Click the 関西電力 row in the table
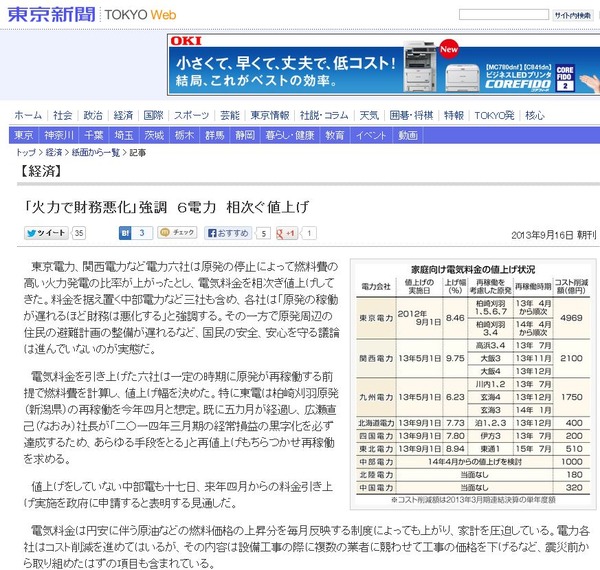The height and width of the screenshot is (570, 600). (x=473, y=358)
